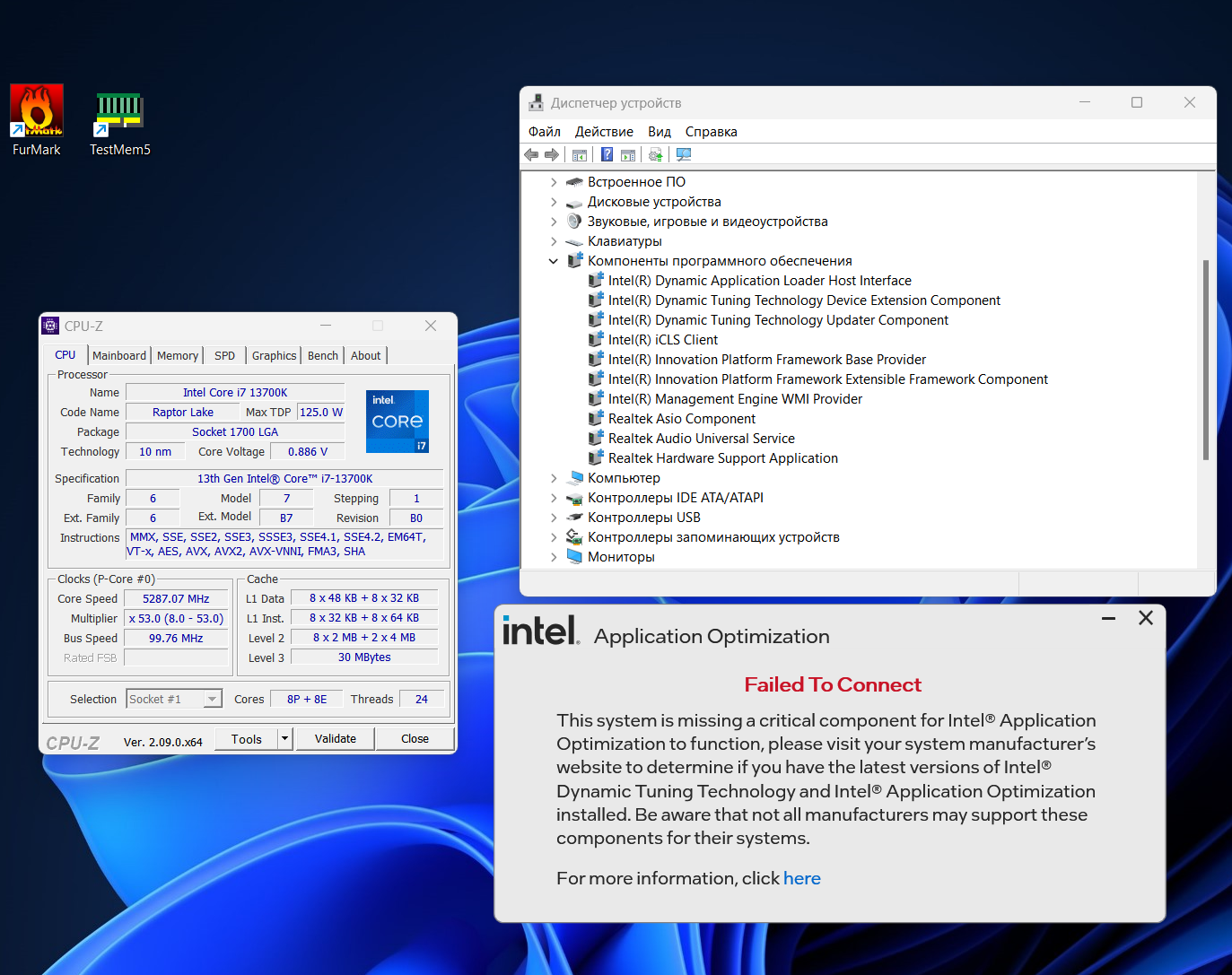Image resolution: width=1232 pixels, height=975 pixels.
Task: Click the Звуковые, игровые и видеоустройства speaker icon
Action: click(575, 222)
